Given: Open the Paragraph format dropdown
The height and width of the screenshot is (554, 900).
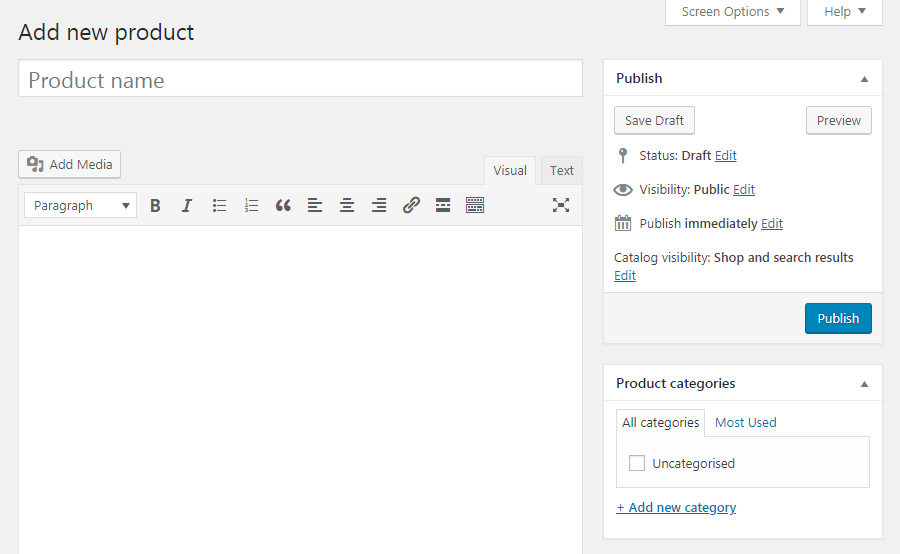Looking at the screenshot, I should [x=80, y=205].
